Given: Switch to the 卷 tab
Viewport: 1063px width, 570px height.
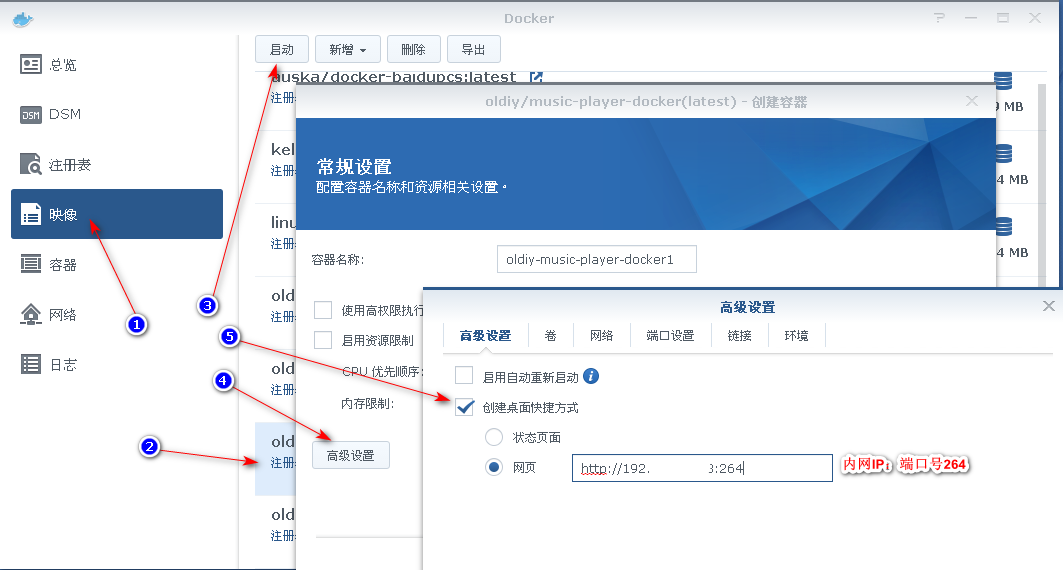Looking at the screenshot, I should pos(550,335).
